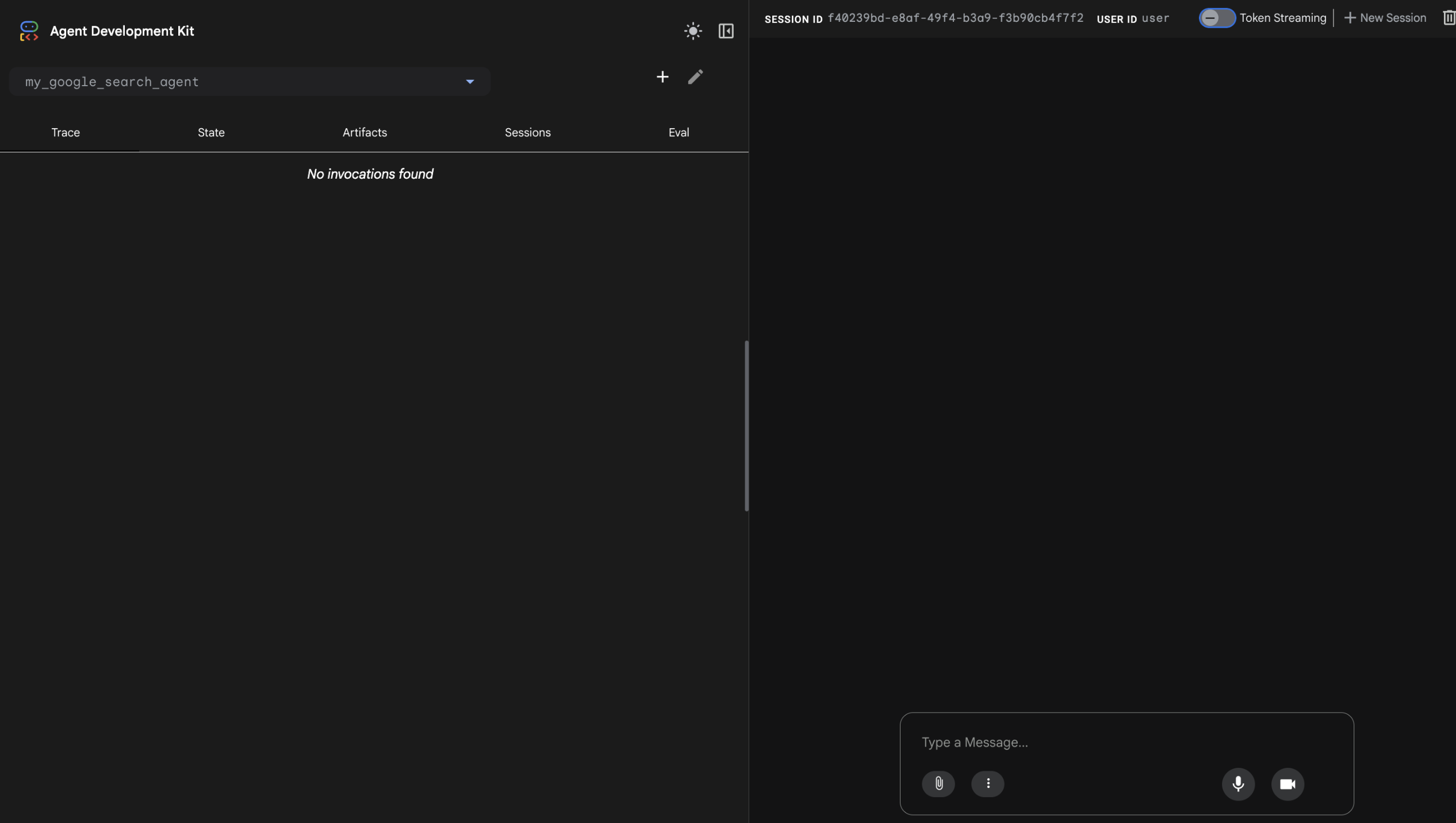
Task: Select the Sessions tab
Action: pyautogui.click(x=527, y=132)
